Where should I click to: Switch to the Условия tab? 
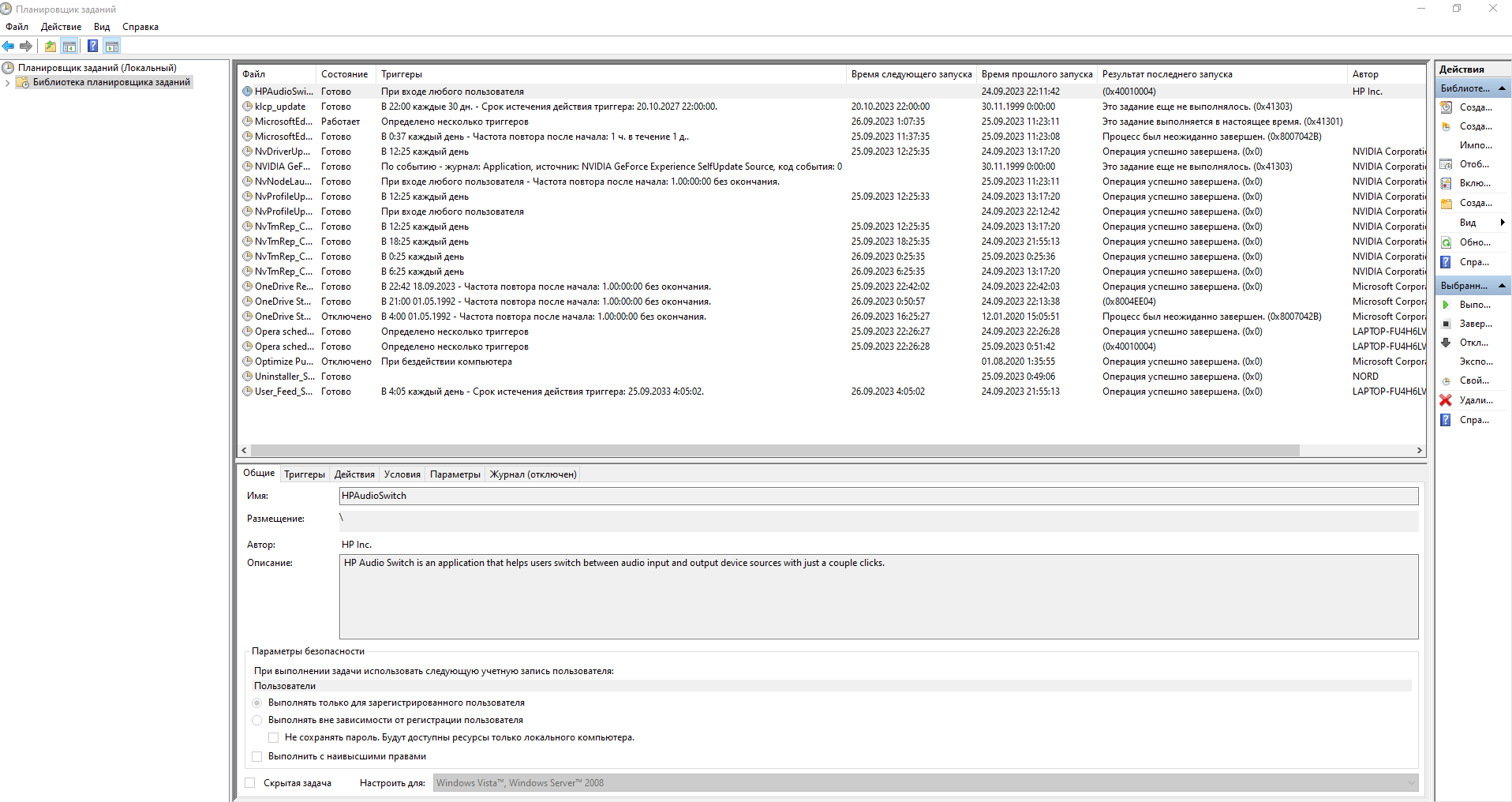pyautogui.click(x=402, y=474)
